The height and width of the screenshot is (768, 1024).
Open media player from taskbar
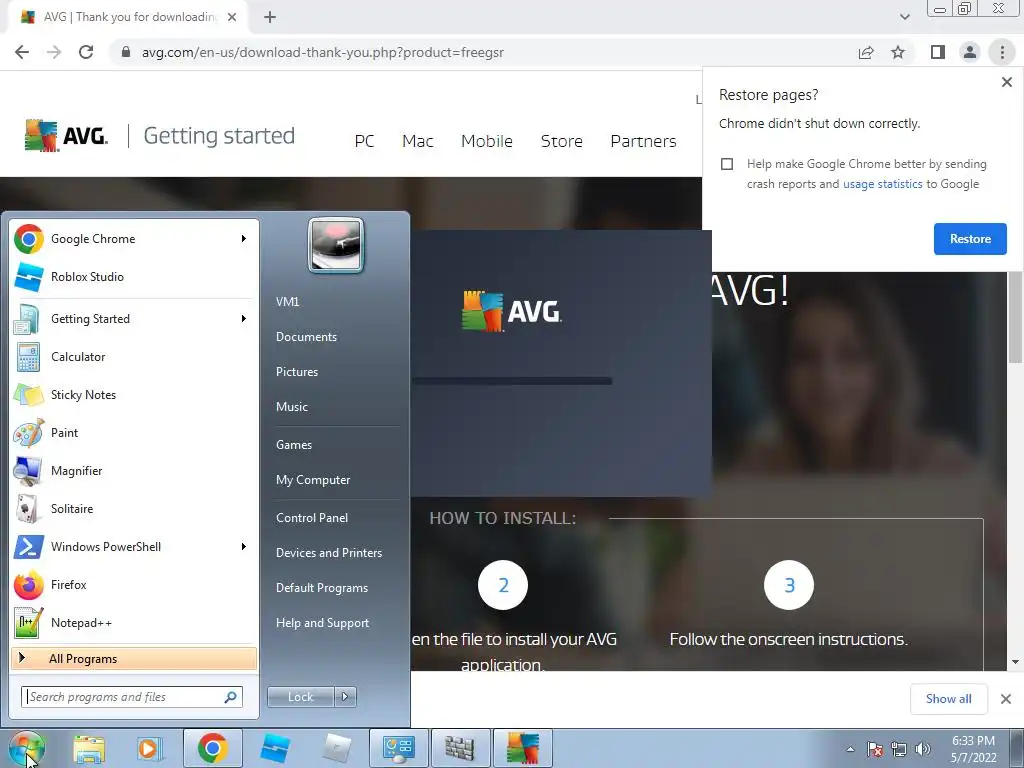149,748
